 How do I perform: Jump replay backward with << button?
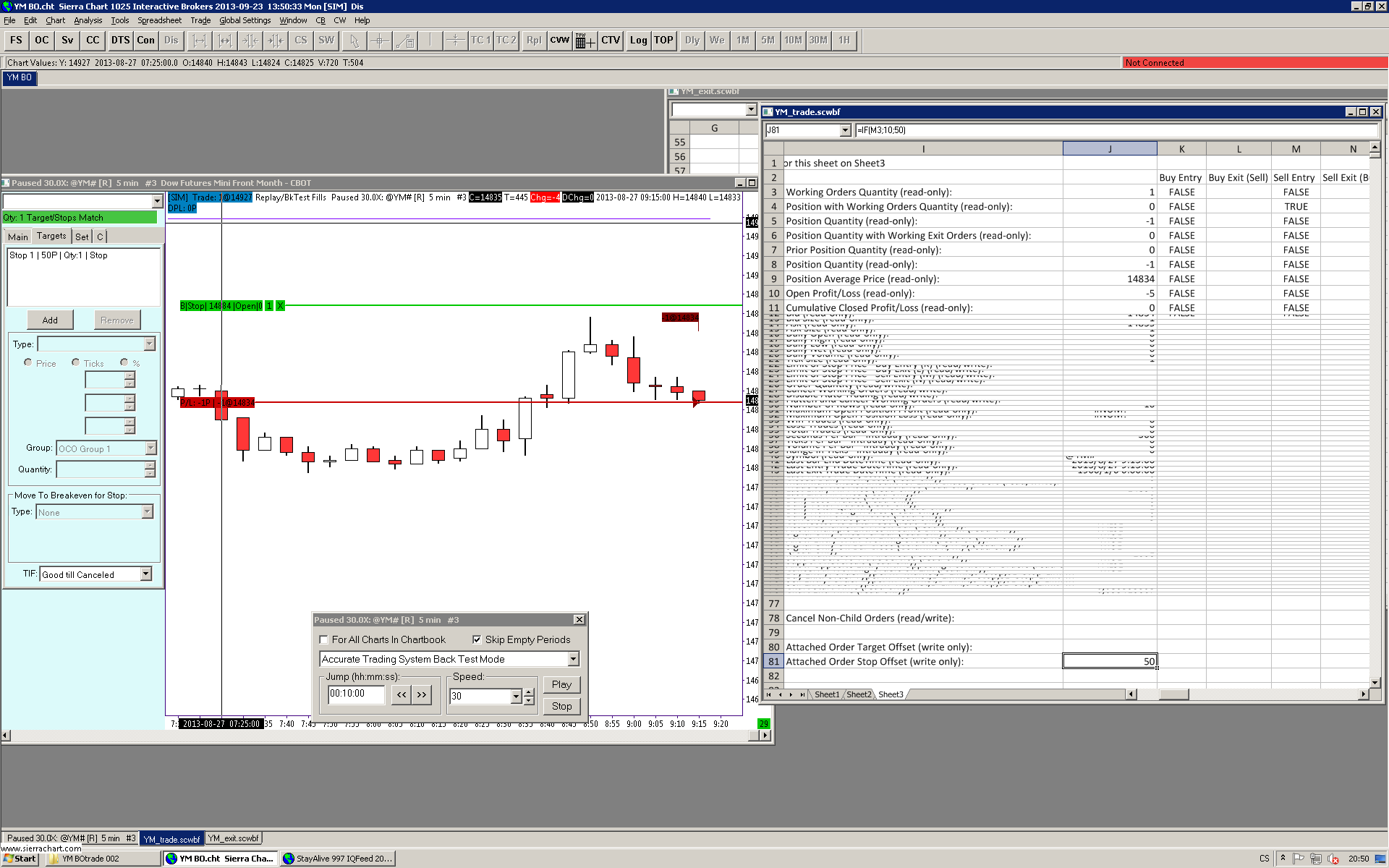tap(402, 694)
